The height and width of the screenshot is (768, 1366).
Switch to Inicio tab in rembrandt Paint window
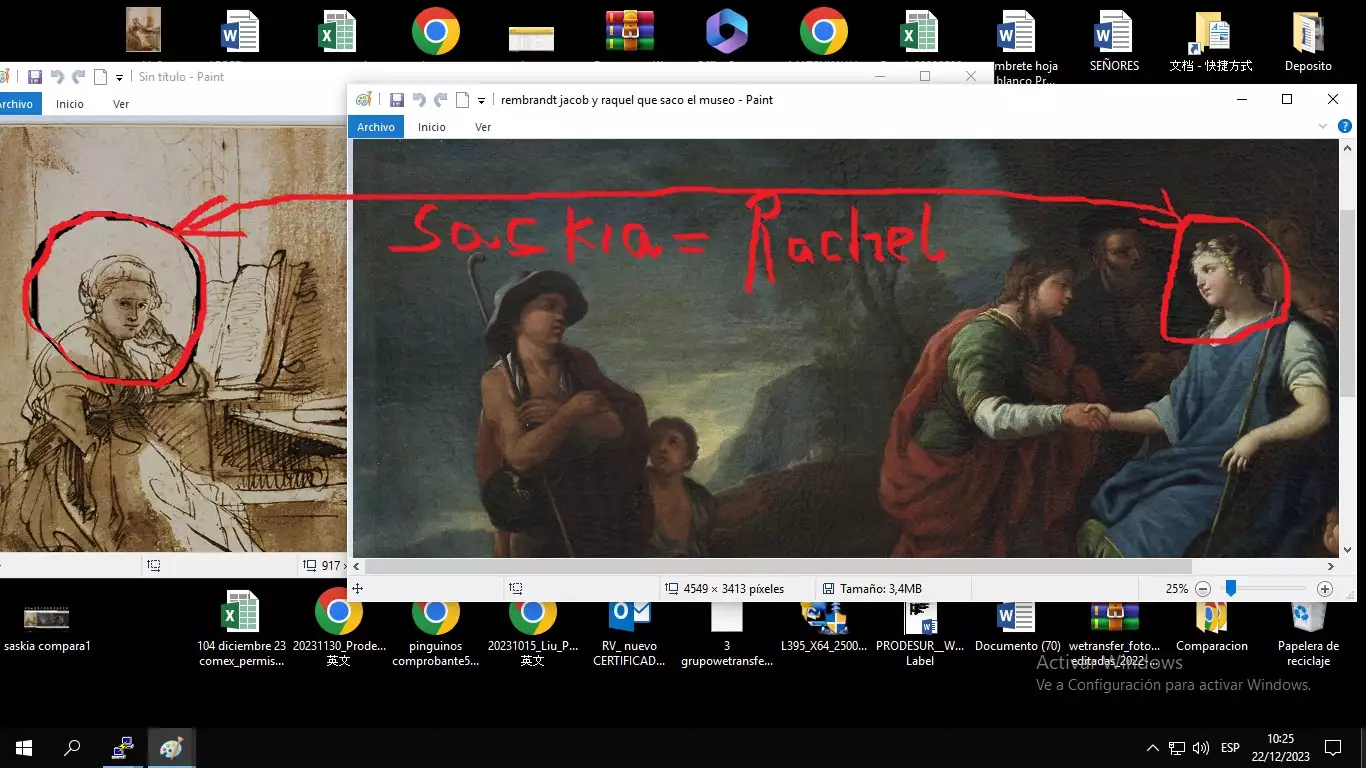[432, 127]
